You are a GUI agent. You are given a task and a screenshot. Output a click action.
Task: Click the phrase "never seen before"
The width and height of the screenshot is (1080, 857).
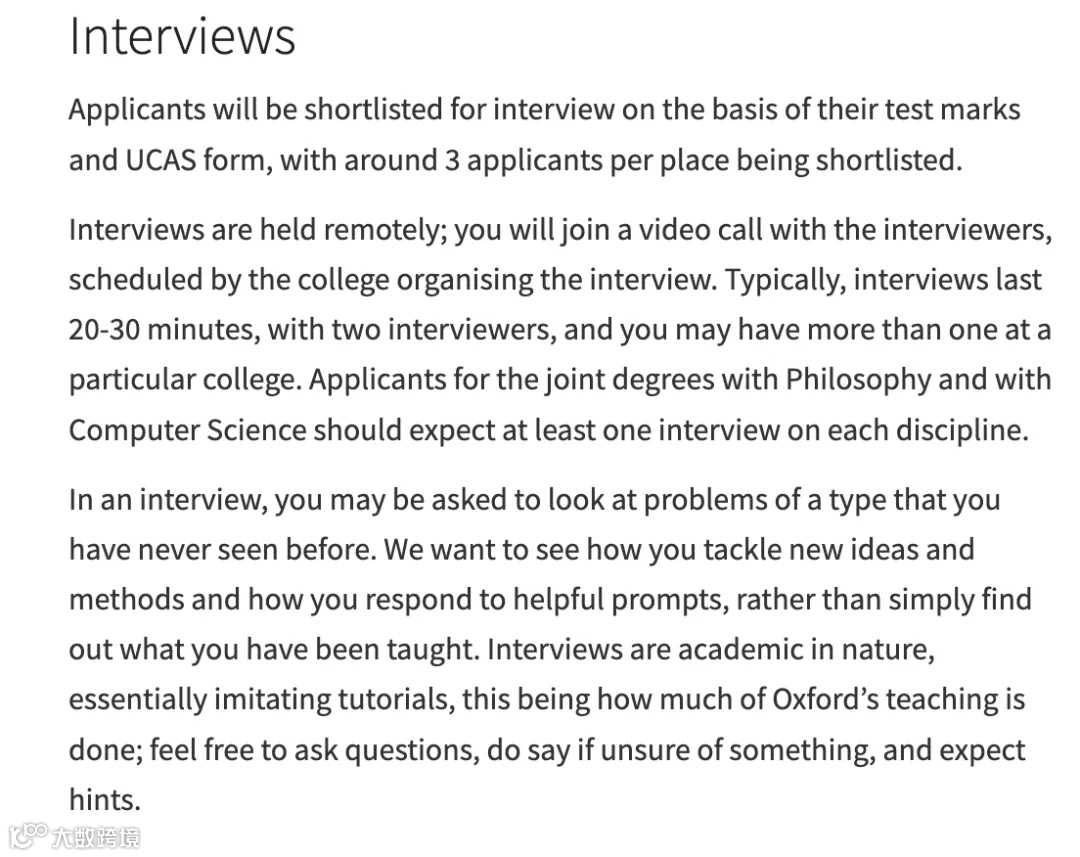[222, 550]
